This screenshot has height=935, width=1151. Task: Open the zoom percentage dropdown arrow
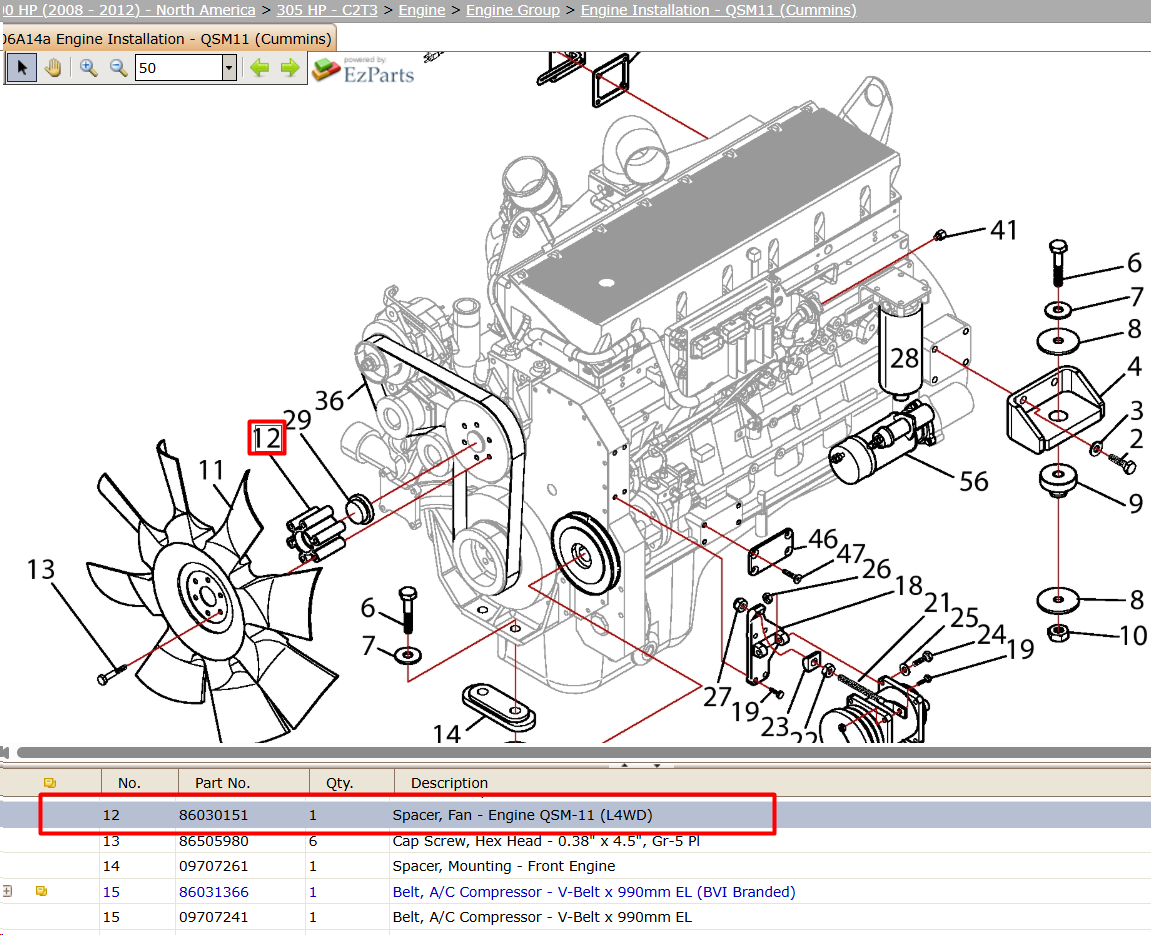click(x=229, y=68)
